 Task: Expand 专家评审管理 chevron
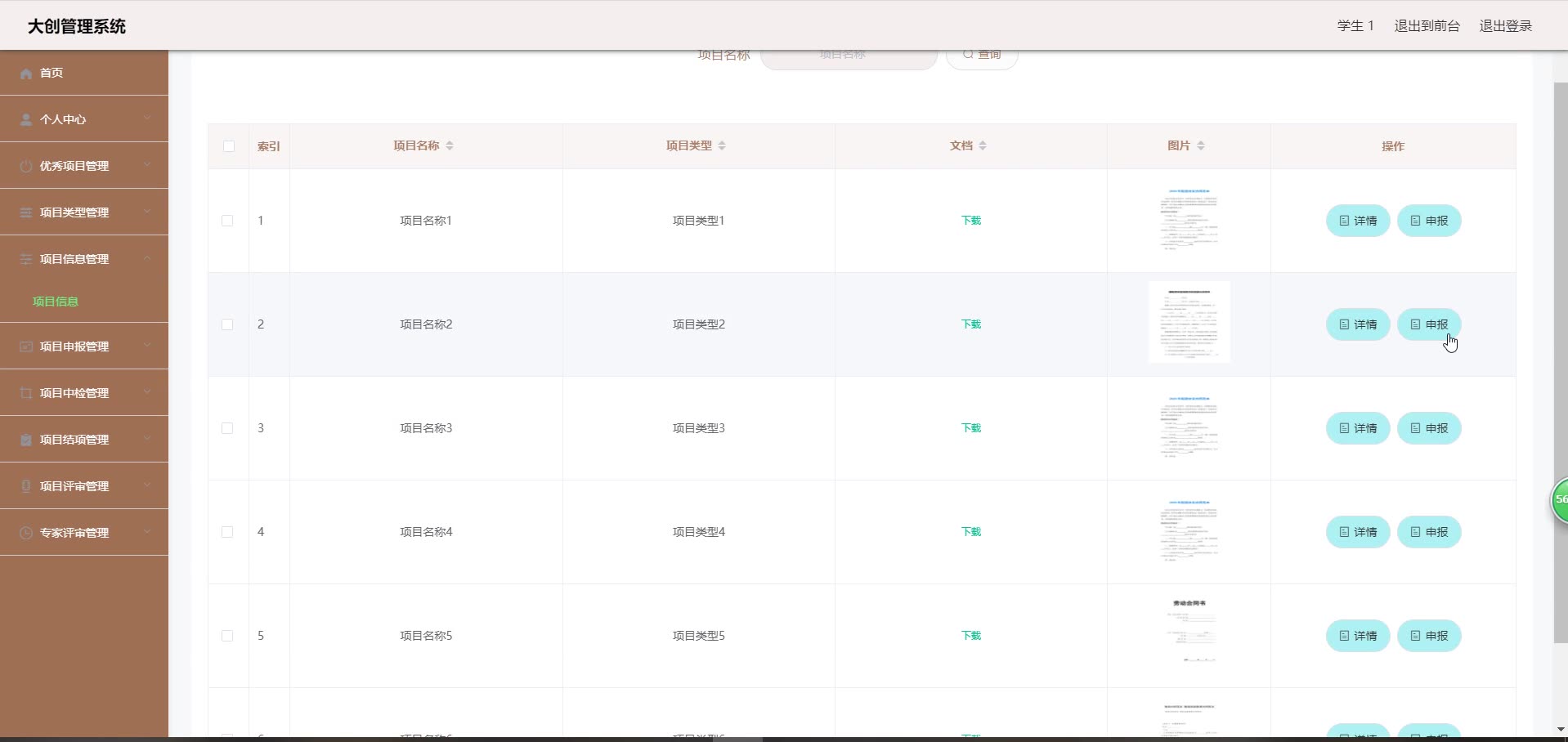(147, 532)
